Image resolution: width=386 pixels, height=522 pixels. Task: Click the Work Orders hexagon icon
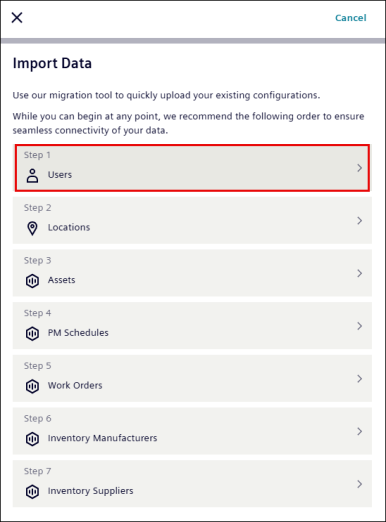[x=32, y=386]
